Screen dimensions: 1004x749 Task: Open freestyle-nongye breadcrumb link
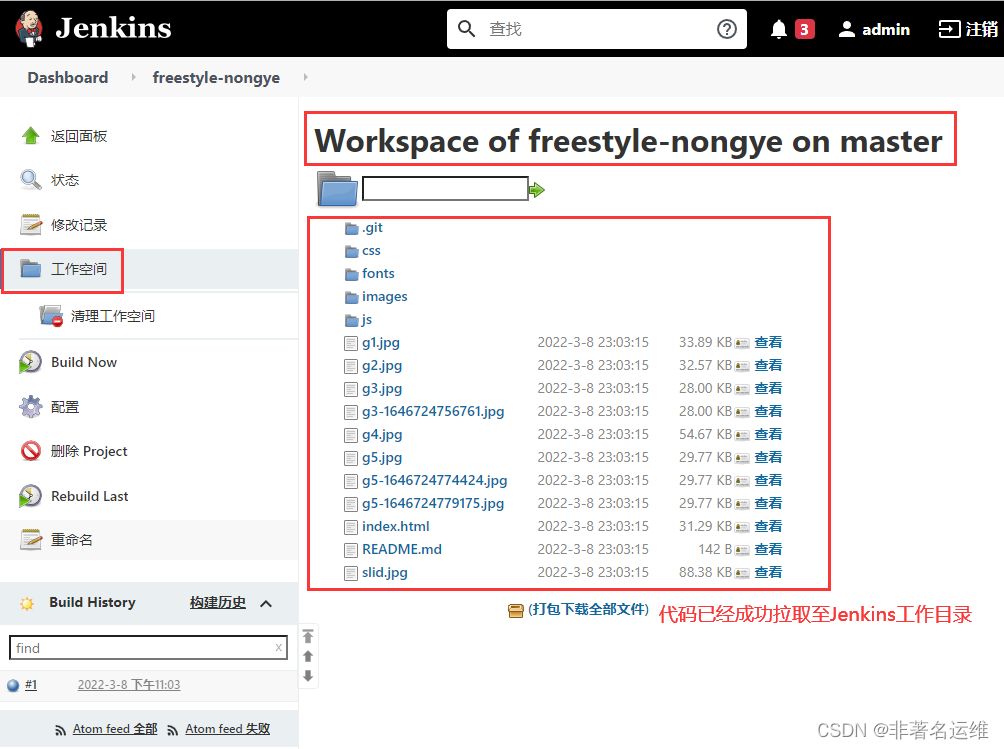tap(216, 77)
